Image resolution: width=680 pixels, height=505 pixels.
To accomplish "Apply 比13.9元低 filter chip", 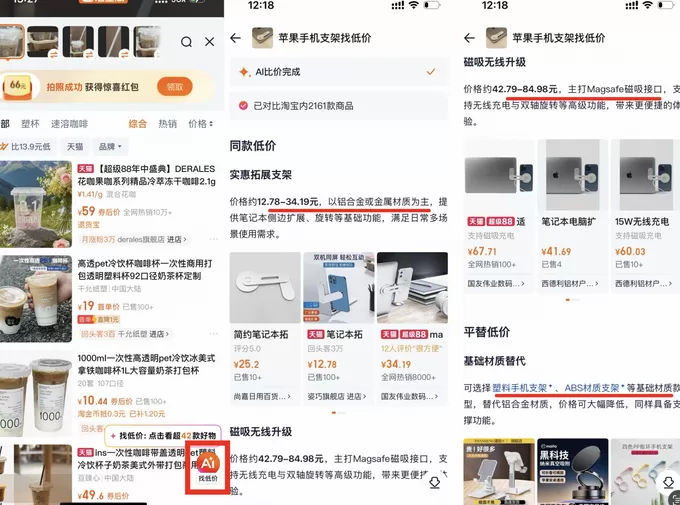I will [x=26, y=147].
